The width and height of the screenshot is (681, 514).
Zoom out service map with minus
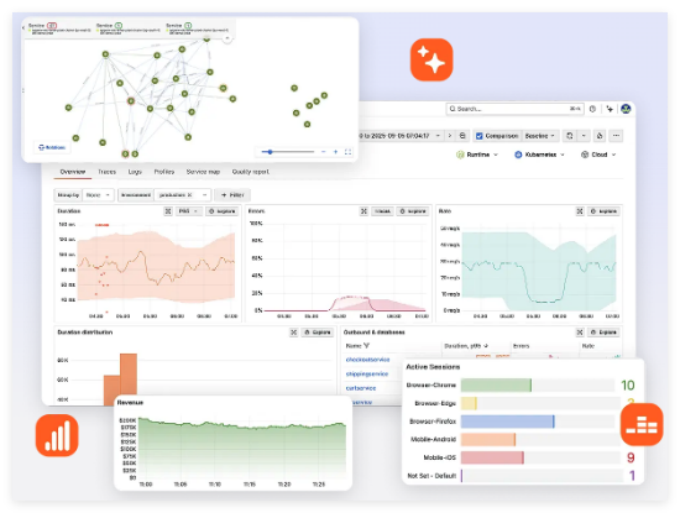coord(323,152)
